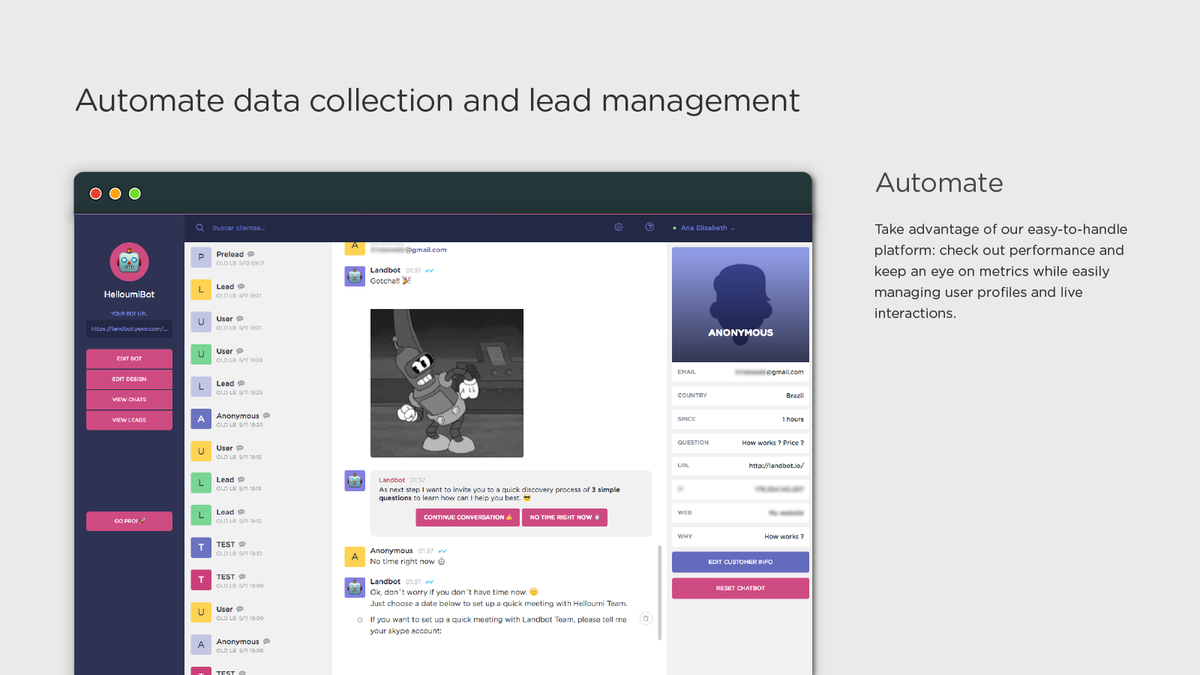Click the search magnifier icon
Image resolution: width=1200 pixels, height=675 pixels.
coord(200,228)
